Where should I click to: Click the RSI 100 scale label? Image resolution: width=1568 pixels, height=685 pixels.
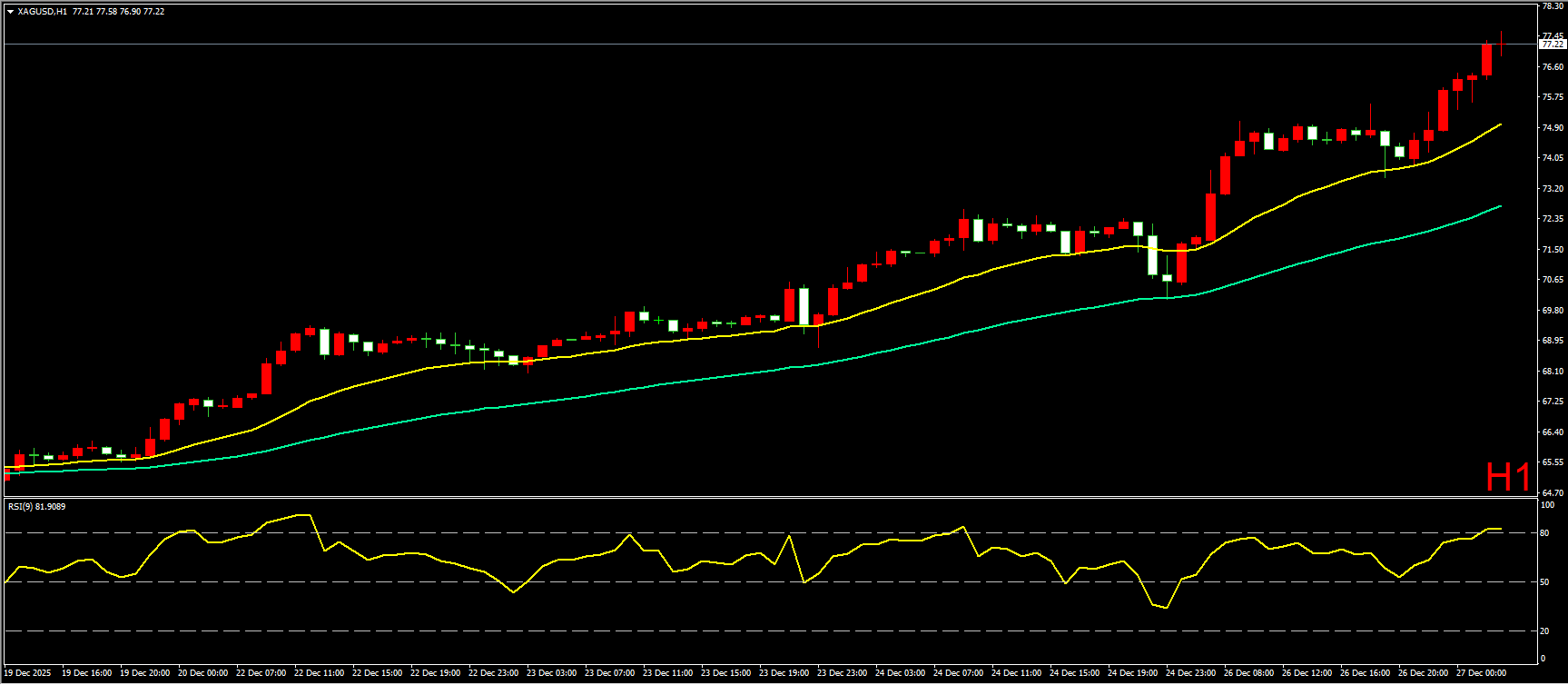1547,505
